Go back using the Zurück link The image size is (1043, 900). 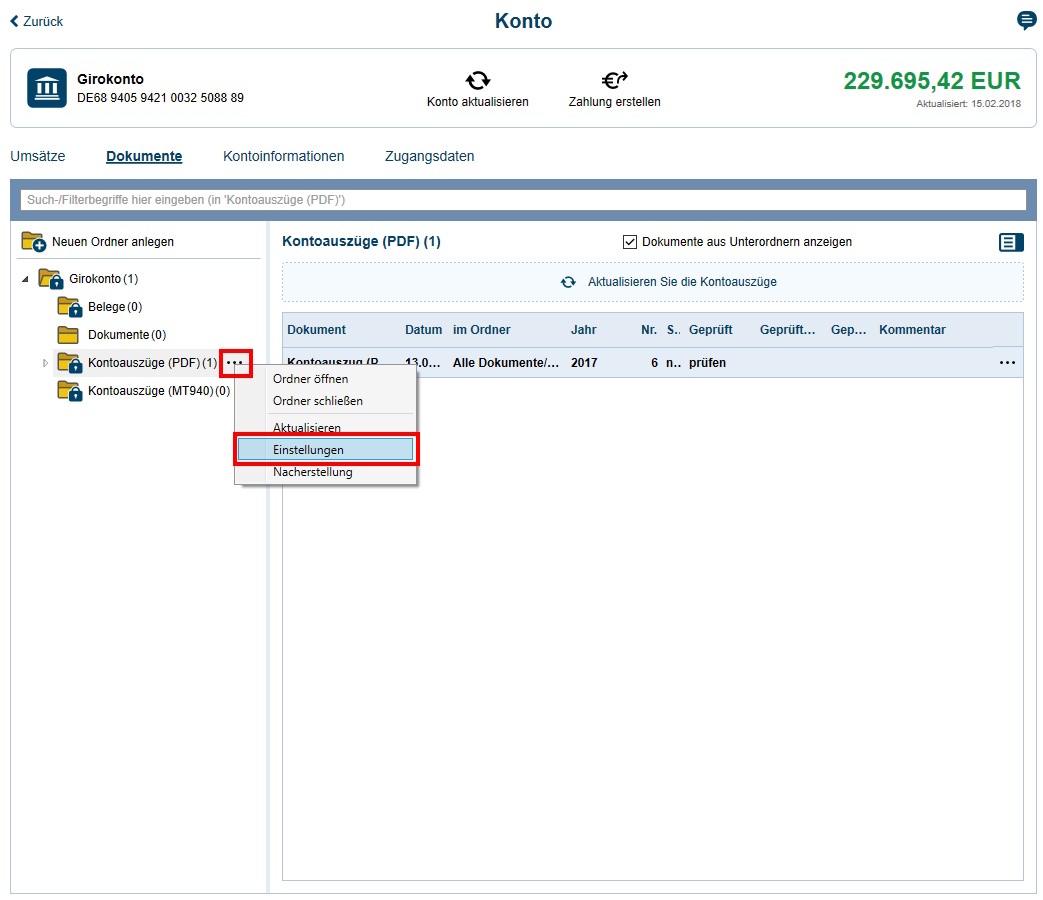tap(37, 21)
